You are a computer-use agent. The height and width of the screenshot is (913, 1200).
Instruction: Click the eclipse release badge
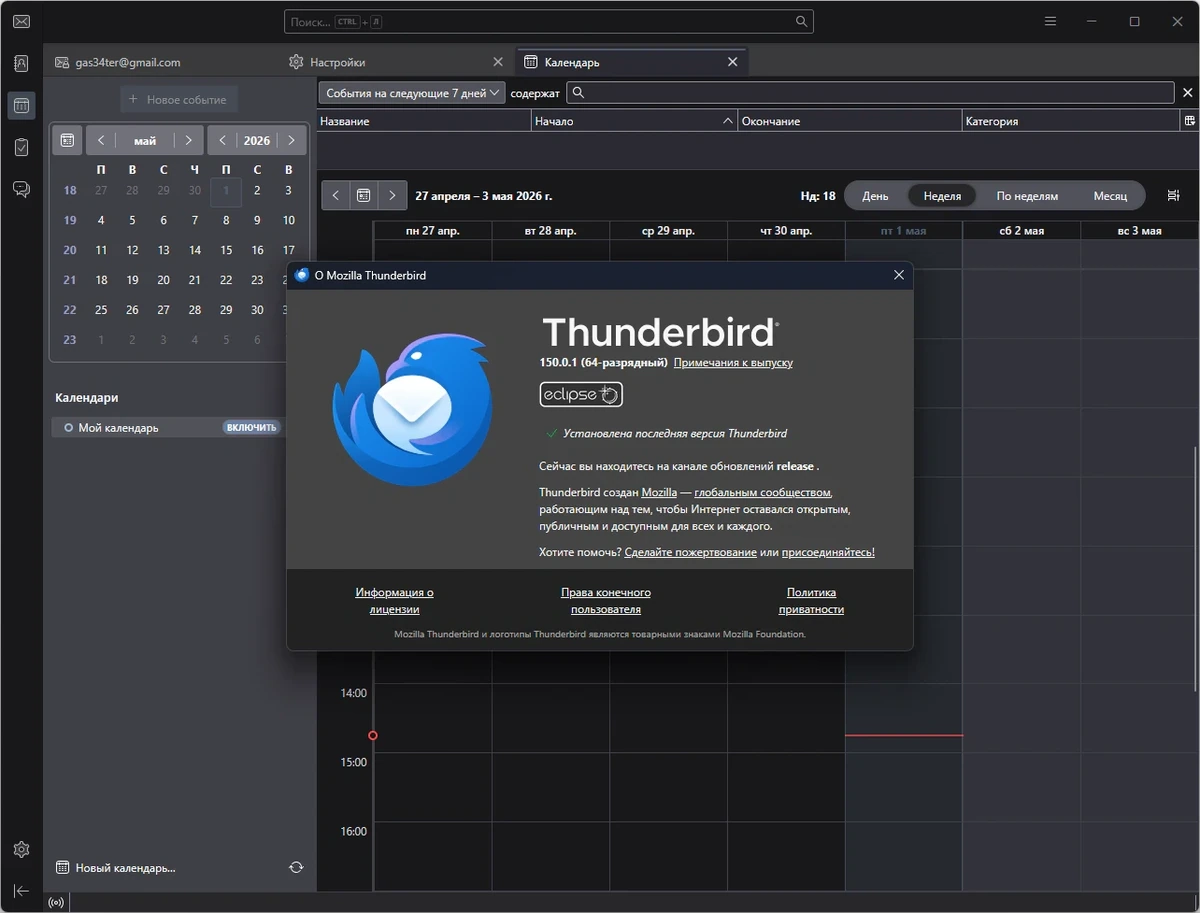581,394
